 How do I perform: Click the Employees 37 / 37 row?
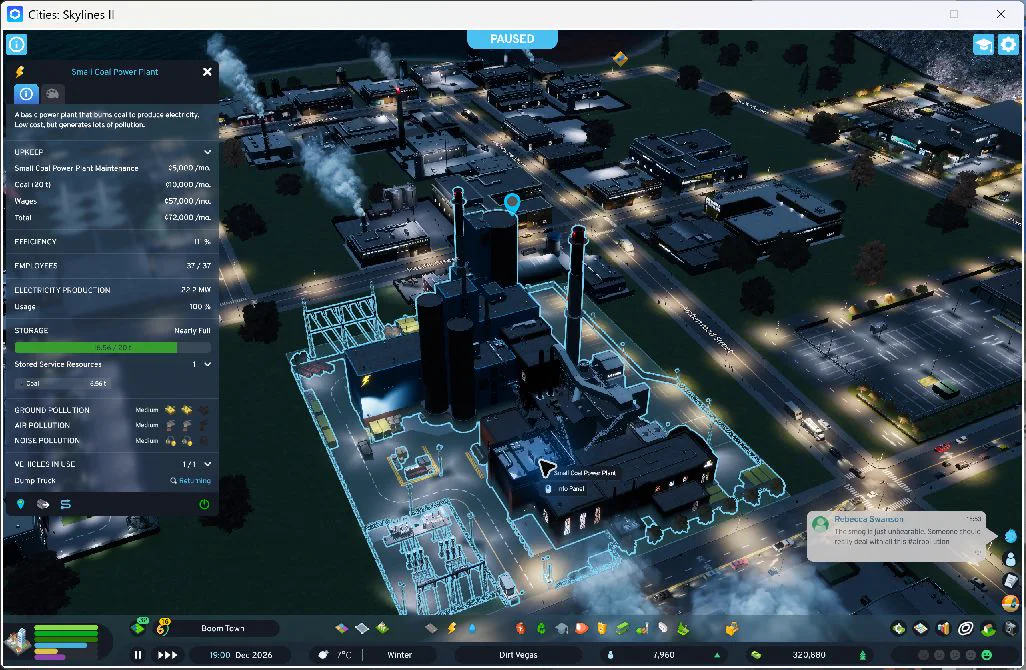tap(113, 266)
